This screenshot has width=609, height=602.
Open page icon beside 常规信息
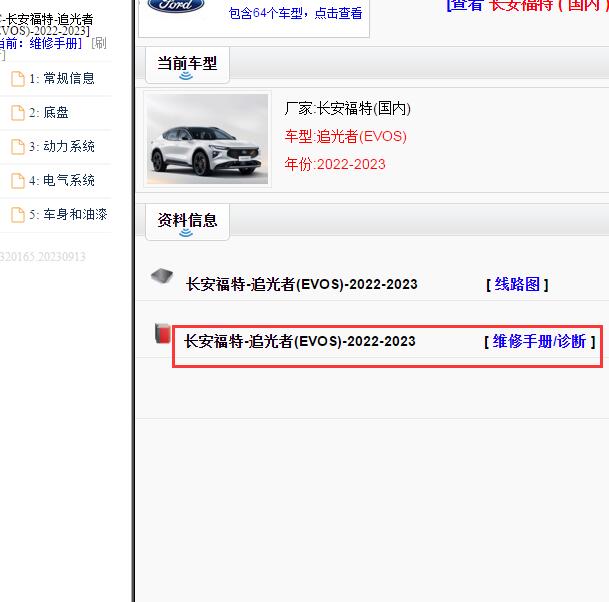(x=17, y=79)
